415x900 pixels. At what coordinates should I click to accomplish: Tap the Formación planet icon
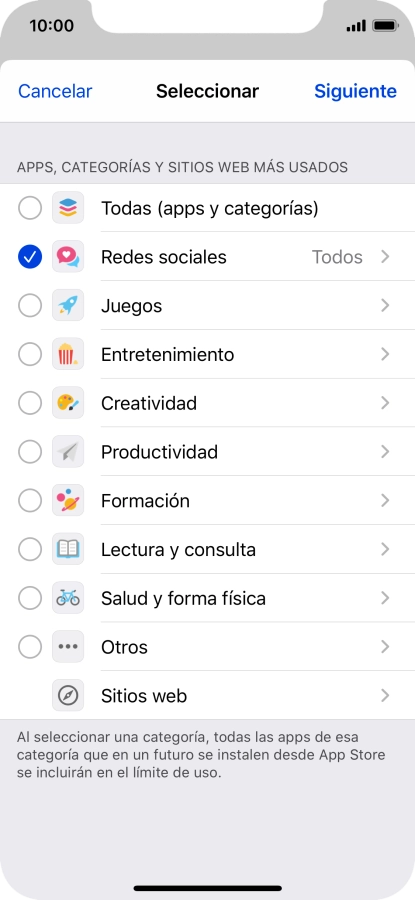tap(68, 501)
